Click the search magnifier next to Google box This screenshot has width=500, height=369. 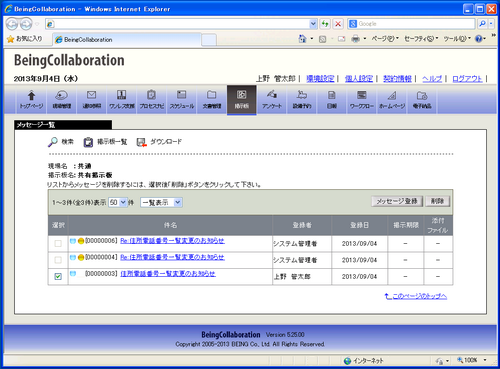(482, 24)
